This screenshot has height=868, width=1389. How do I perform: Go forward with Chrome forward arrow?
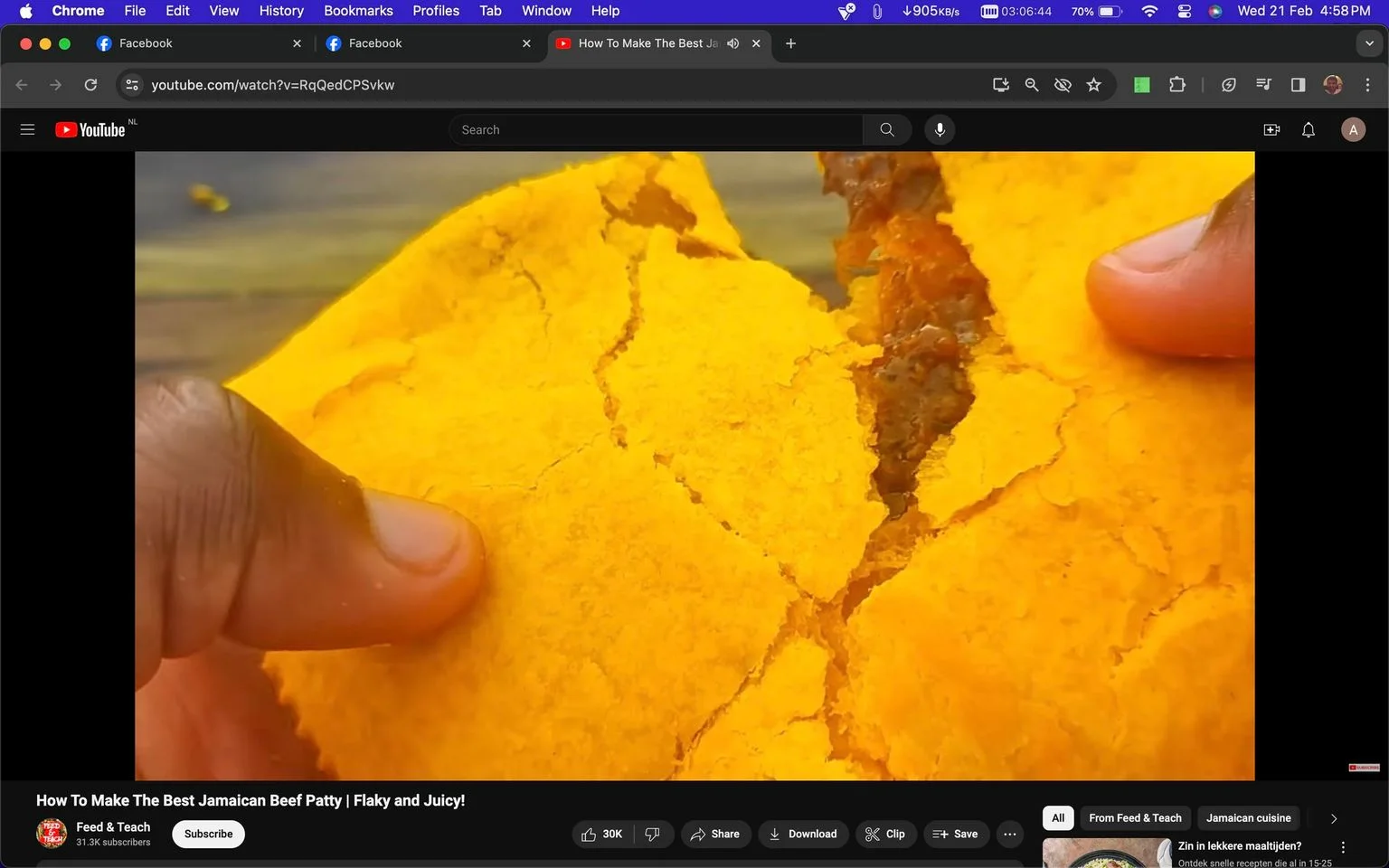click(56, 84)
